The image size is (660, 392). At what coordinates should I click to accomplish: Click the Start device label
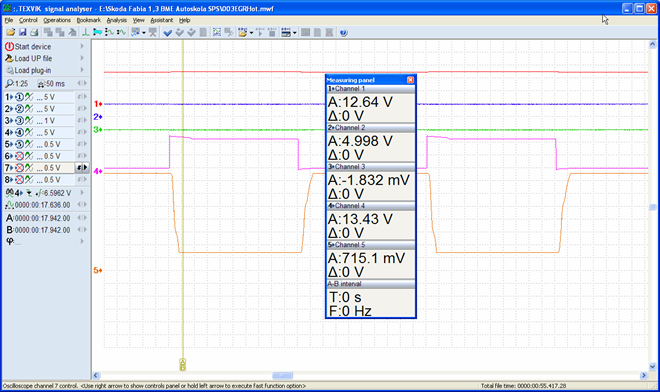click(x=33, y=47)
